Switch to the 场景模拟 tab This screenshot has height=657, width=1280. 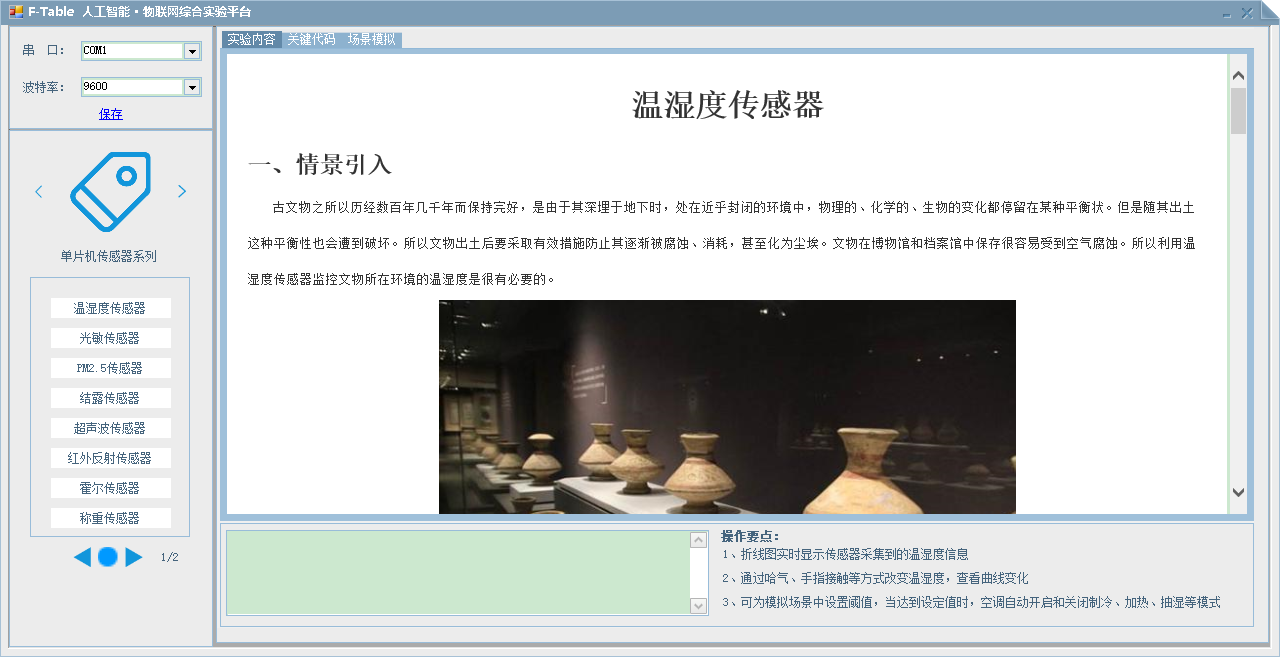tap(369, 41)
